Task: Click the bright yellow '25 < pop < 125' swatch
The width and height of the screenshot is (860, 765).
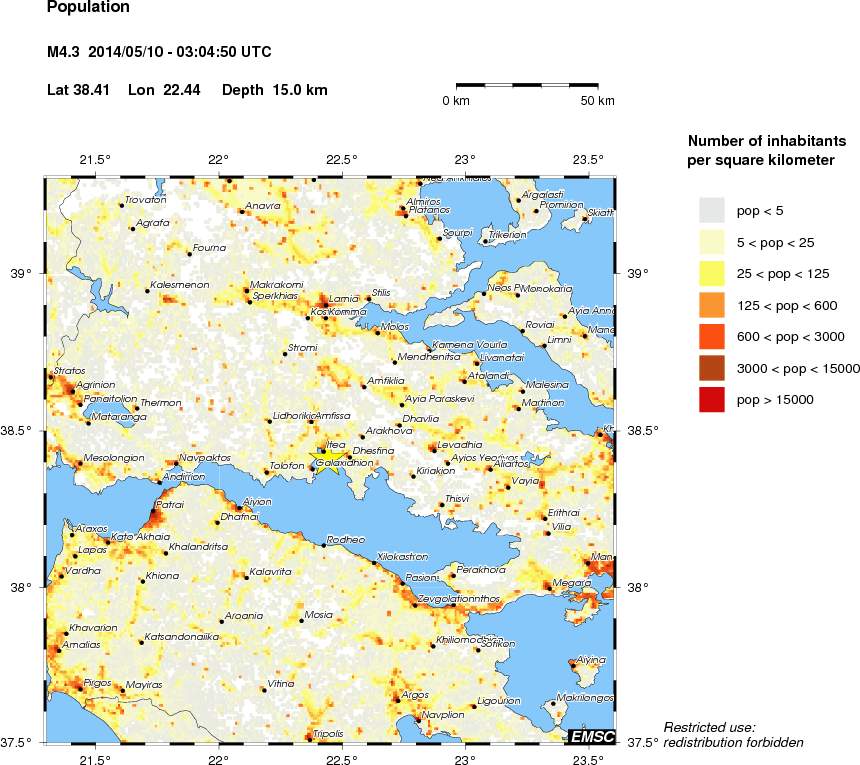Action: pyautogui.click(x=711, y=274)
